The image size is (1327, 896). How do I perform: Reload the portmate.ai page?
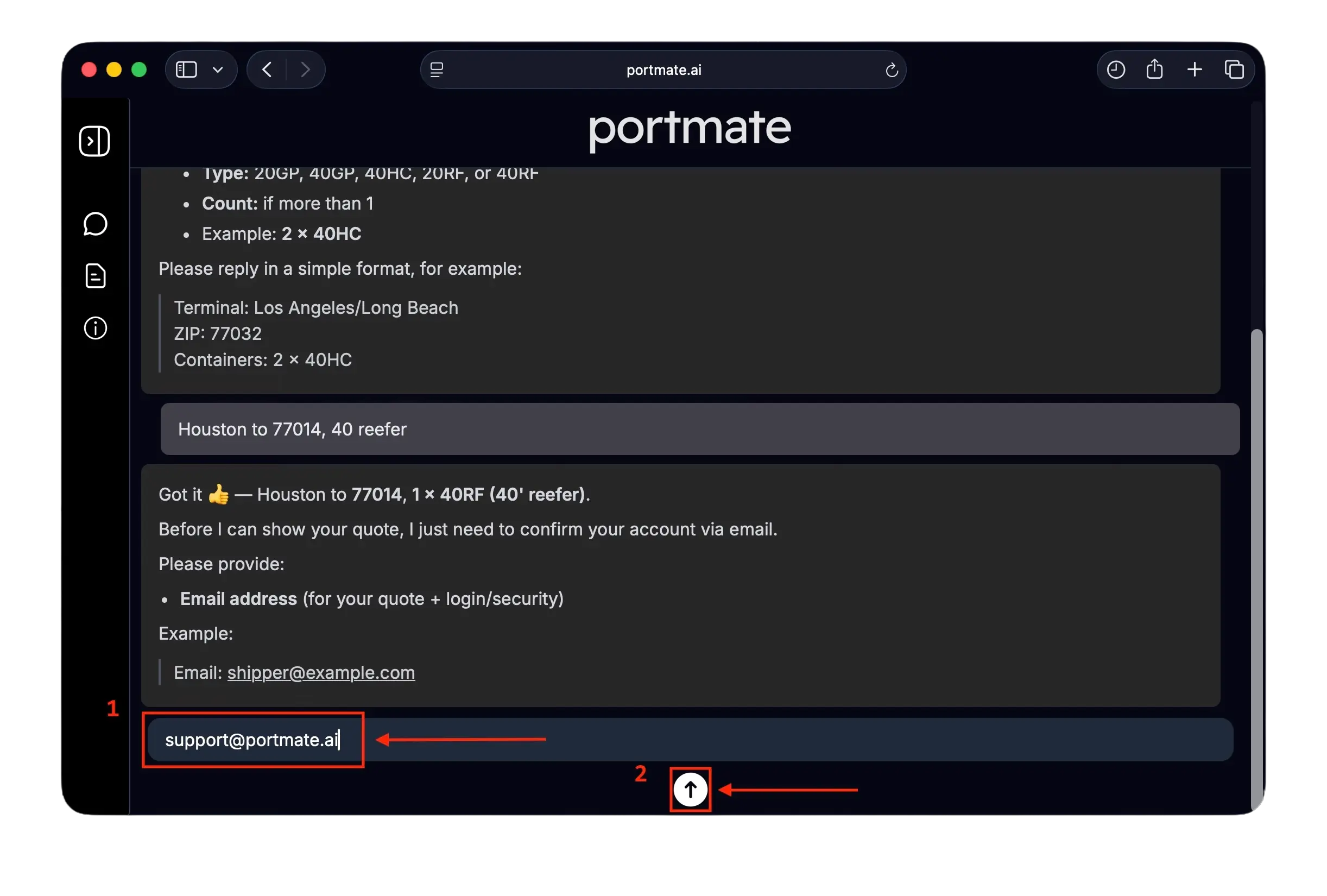coord(892,70)
